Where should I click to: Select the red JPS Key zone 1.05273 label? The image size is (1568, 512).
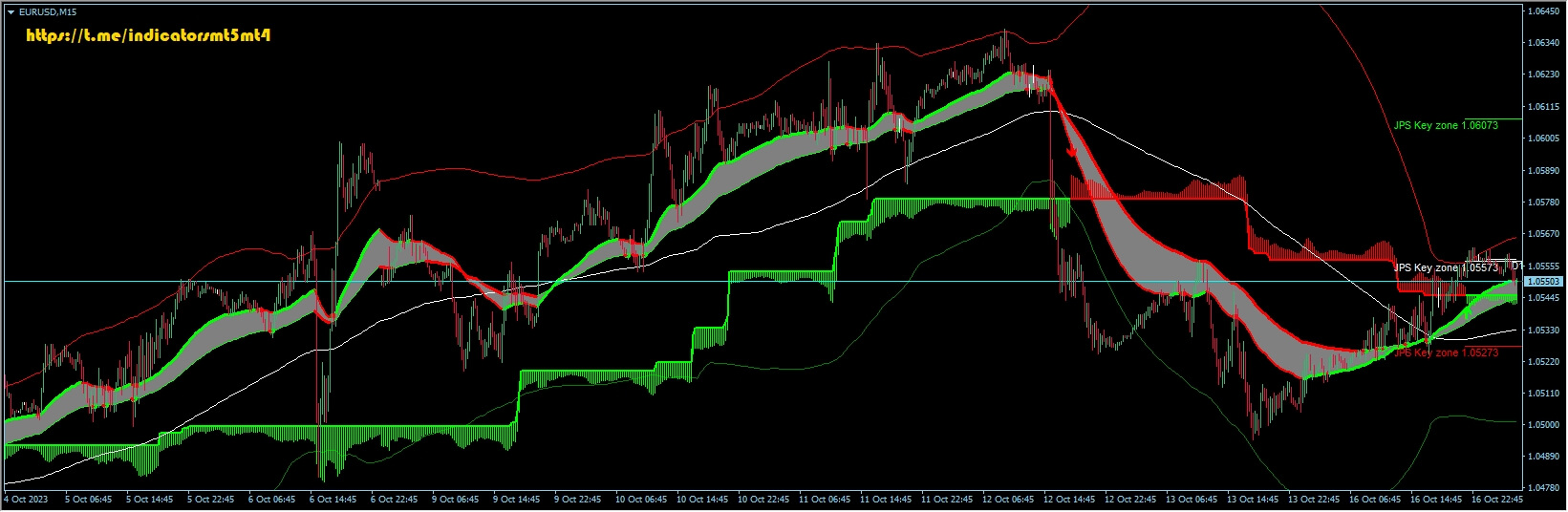(x=1445, y=352)
